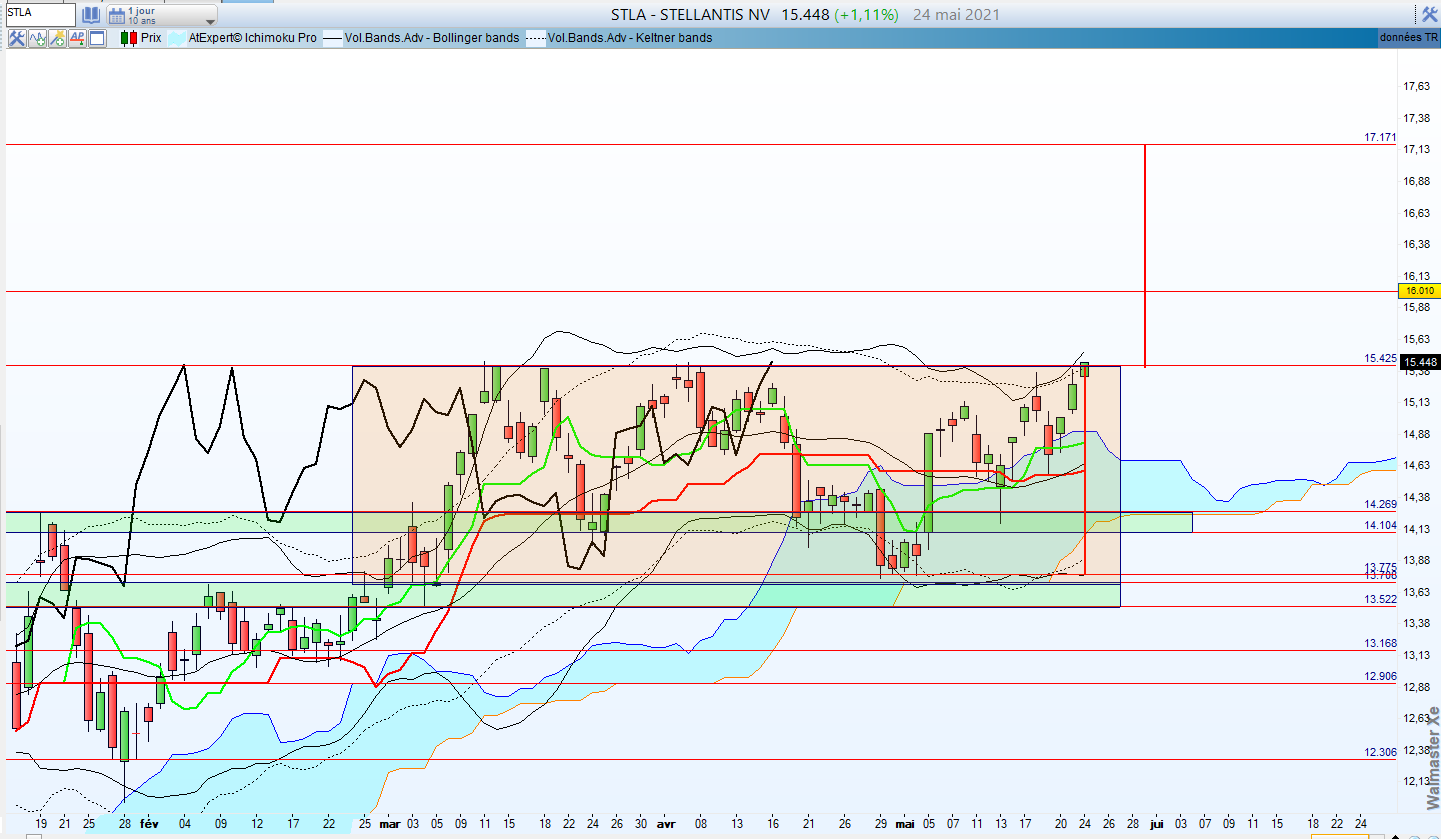Click the add drawing object icon
The width and height of the screenshot is (1441, 839).
point(57,38)
